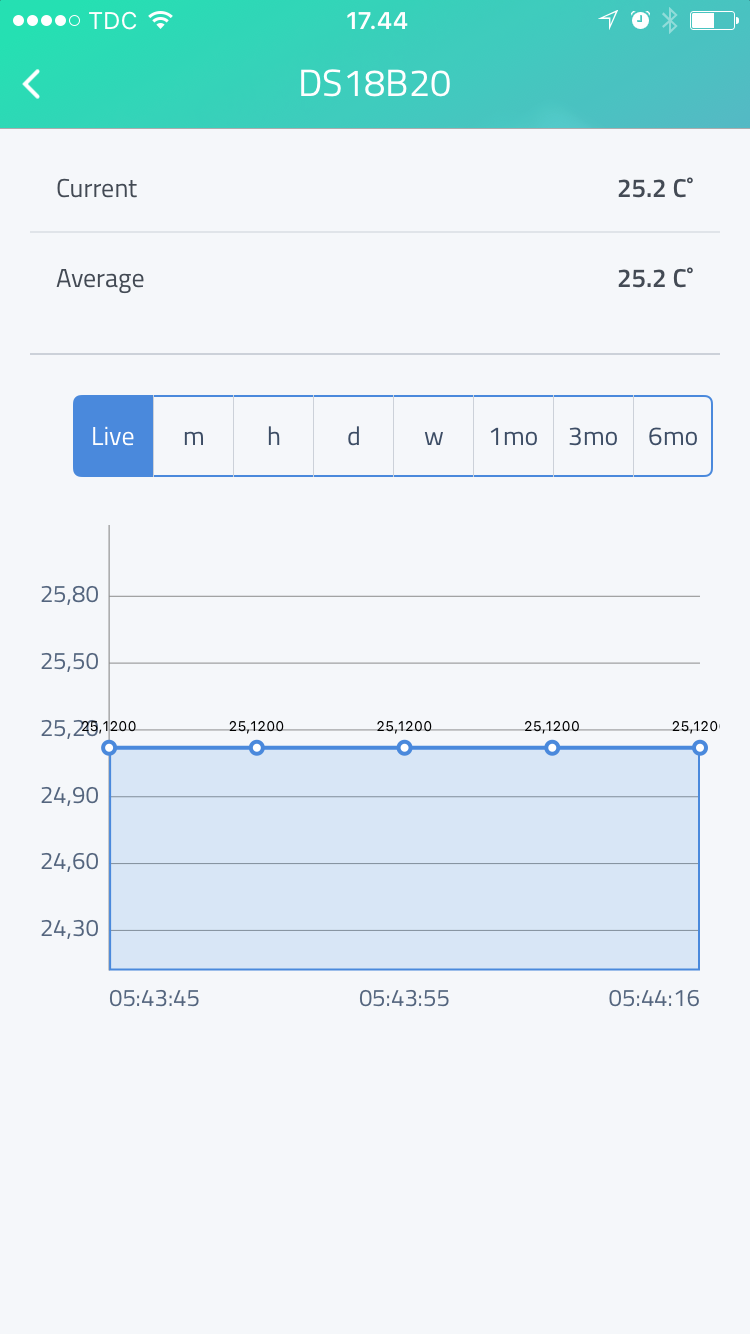
Task: Tap the Bluetooth status icon
Action: point(670,20)
